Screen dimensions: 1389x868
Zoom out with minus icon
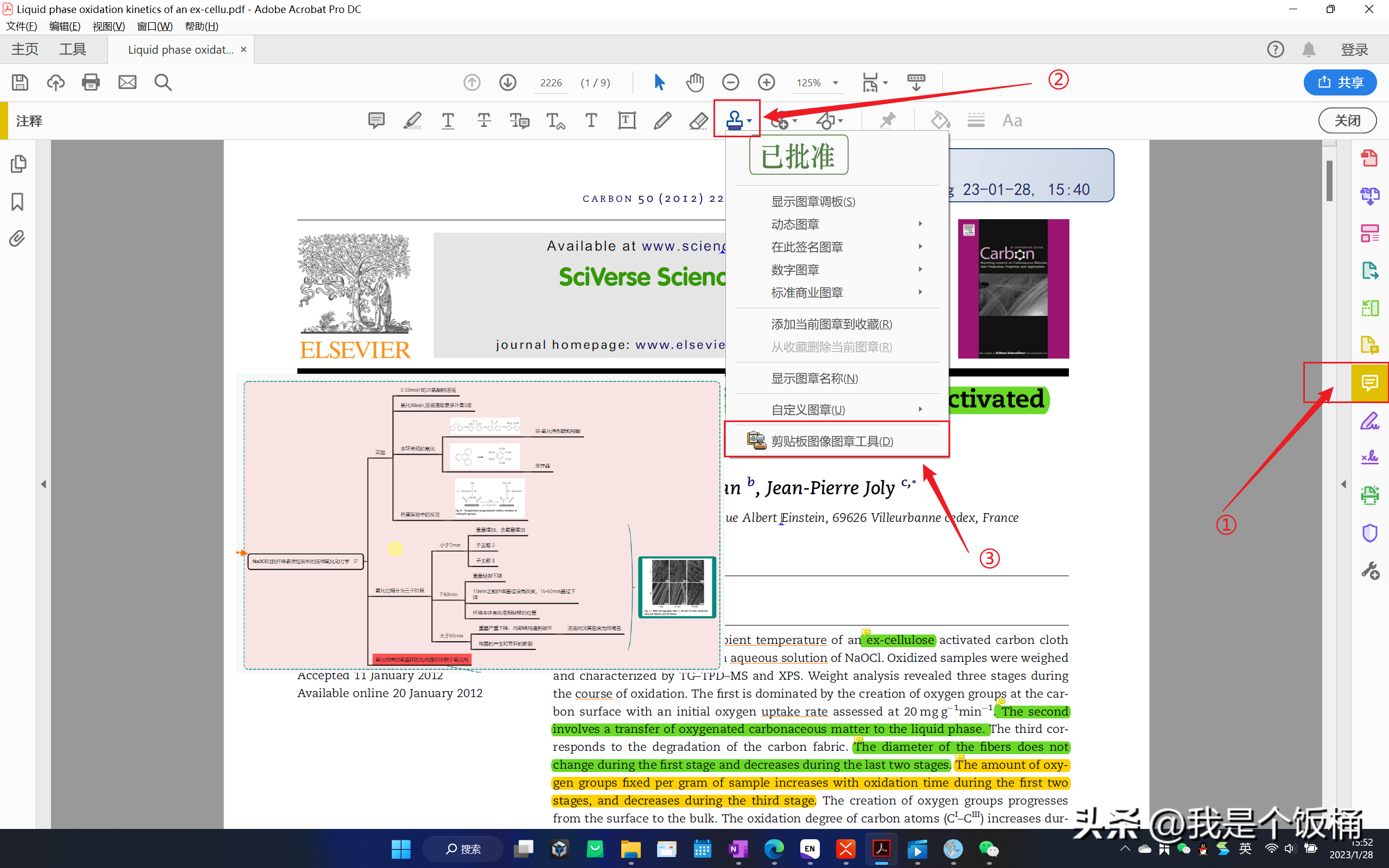tap(731, 82)
